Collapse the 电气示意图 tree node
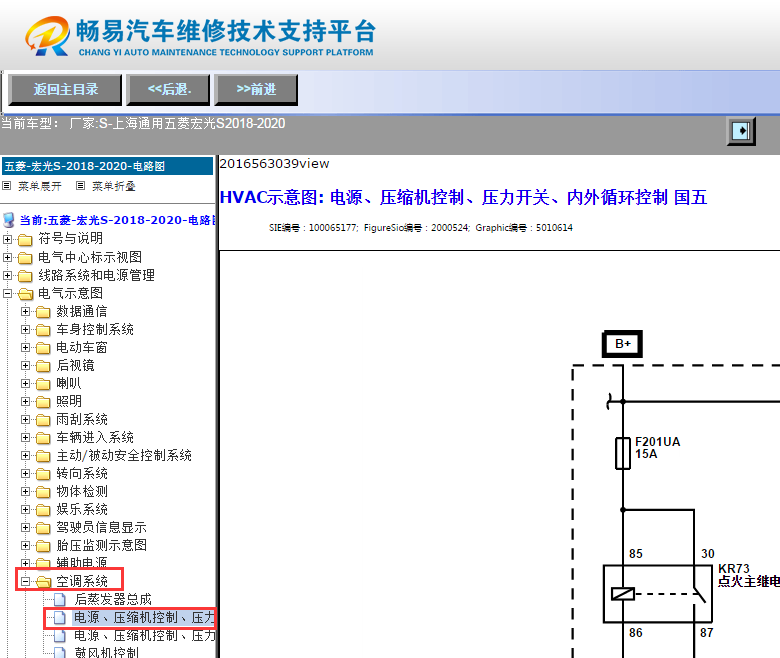This screenshot has height=658, width=780. coord(7,293)
